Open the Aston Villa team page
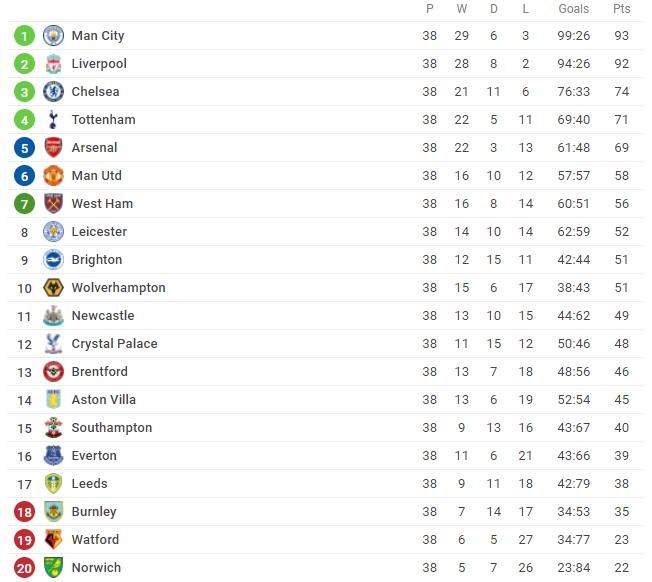 (103, 400)
